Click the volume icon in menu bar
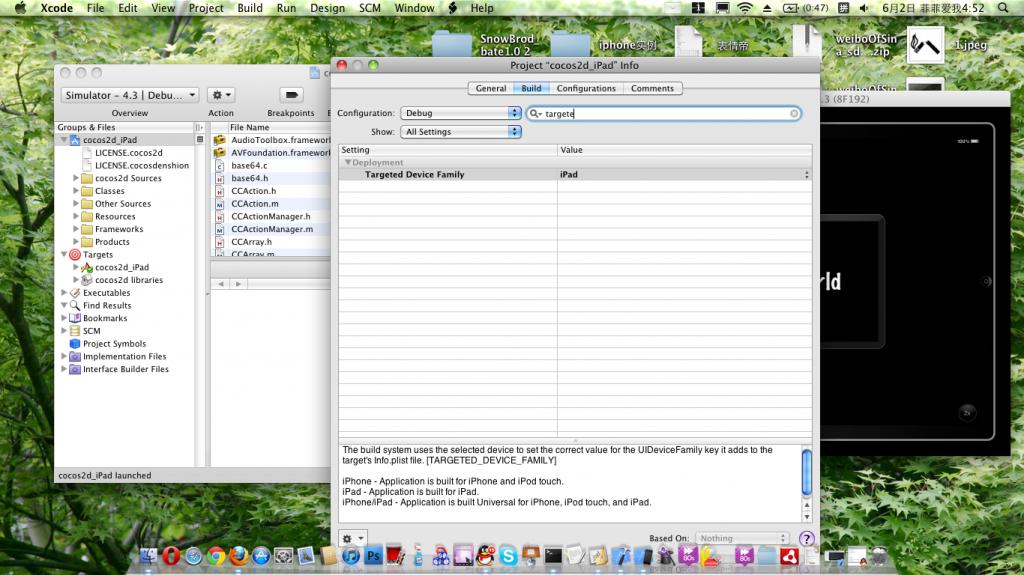This screenshot has height=575, width=1024. coord(864,8)
